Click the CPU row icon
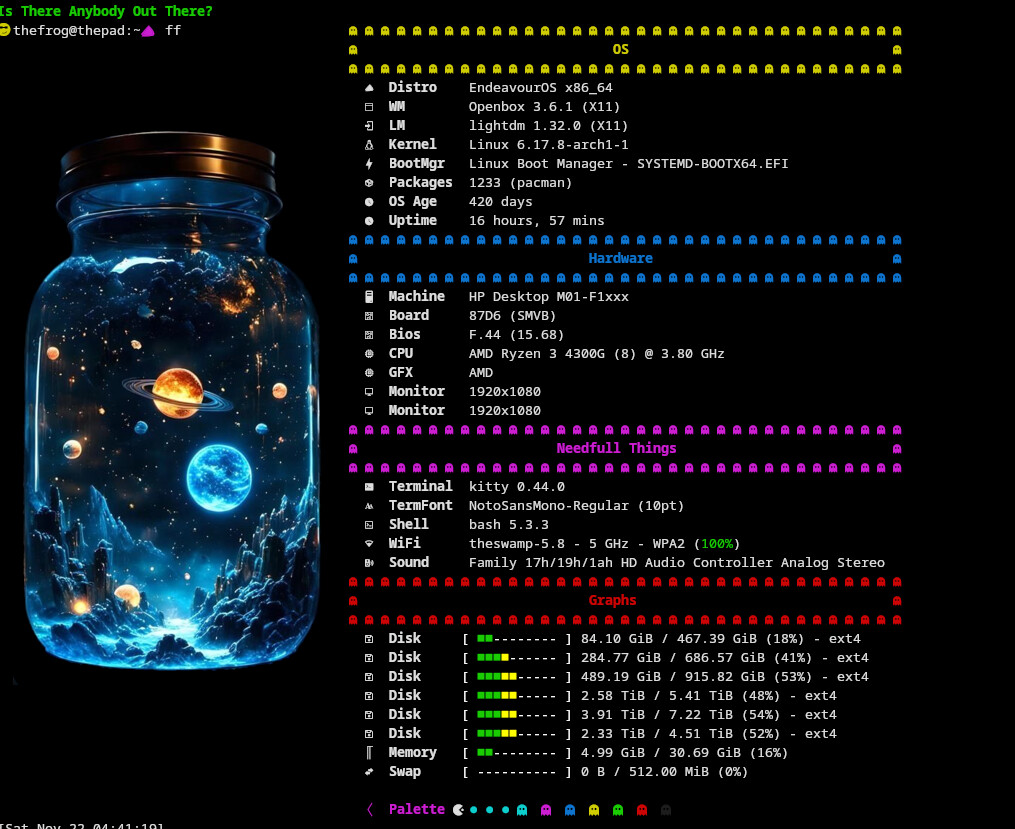Viewport: 1015px width, 829px height. coord(368,354)
